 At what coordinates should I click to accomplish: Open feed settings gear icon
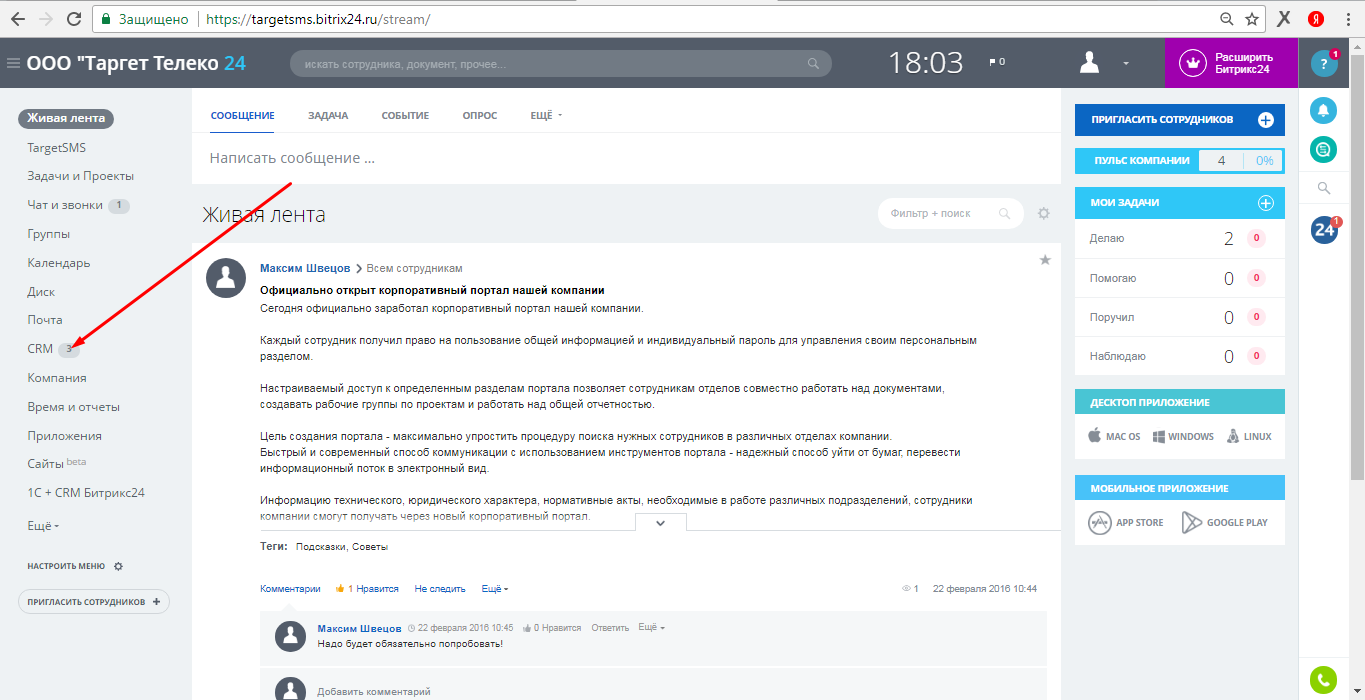point(1044,213)
